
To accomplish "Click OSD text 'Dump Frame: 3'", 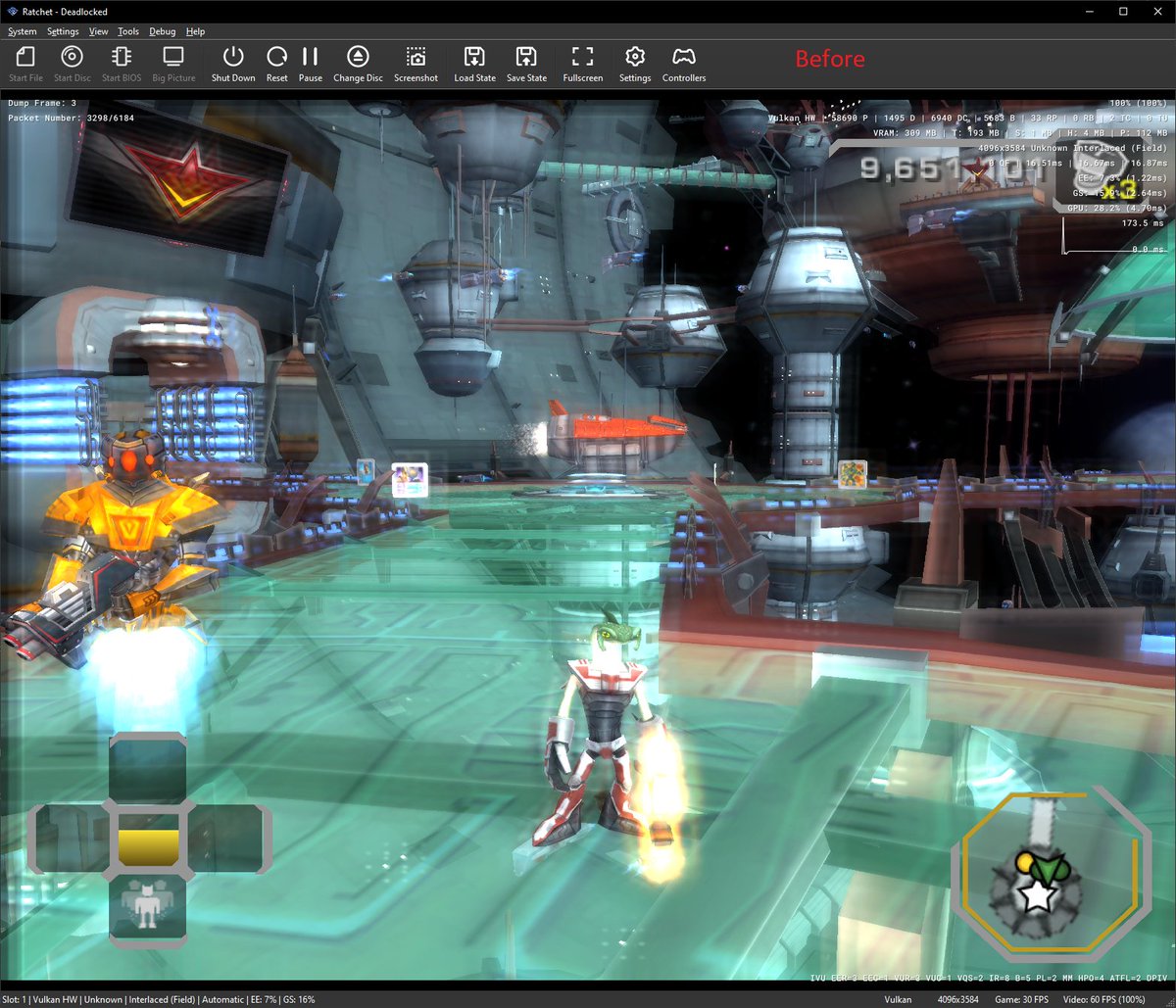I will pyautogui.click(x=42, y=103).
